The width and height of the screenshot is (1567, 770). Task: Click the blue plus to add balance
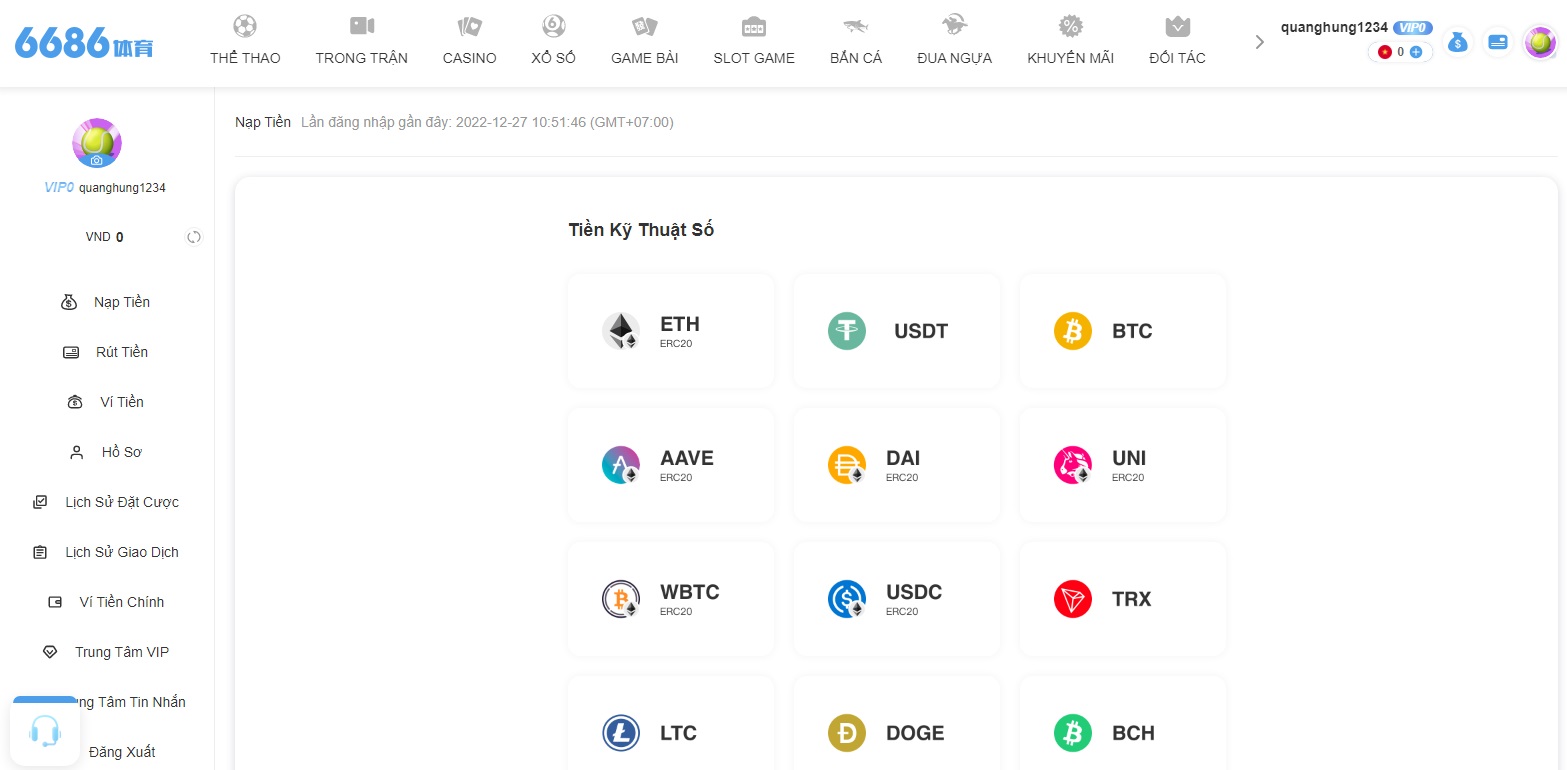pos(1415,52)
